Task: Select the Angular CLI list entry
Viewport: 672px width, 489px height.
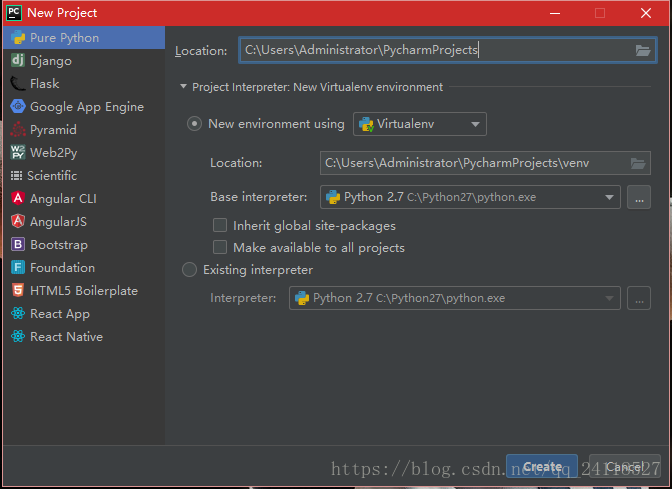Action: click(84, 198)
